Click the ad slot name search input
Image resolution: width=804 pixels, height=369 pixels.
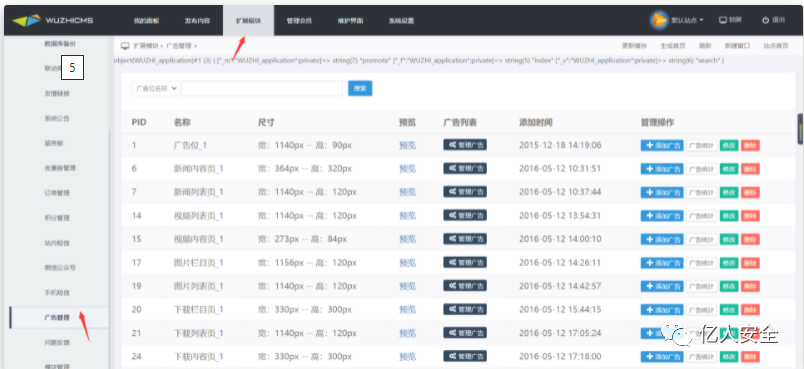[262, 88]
